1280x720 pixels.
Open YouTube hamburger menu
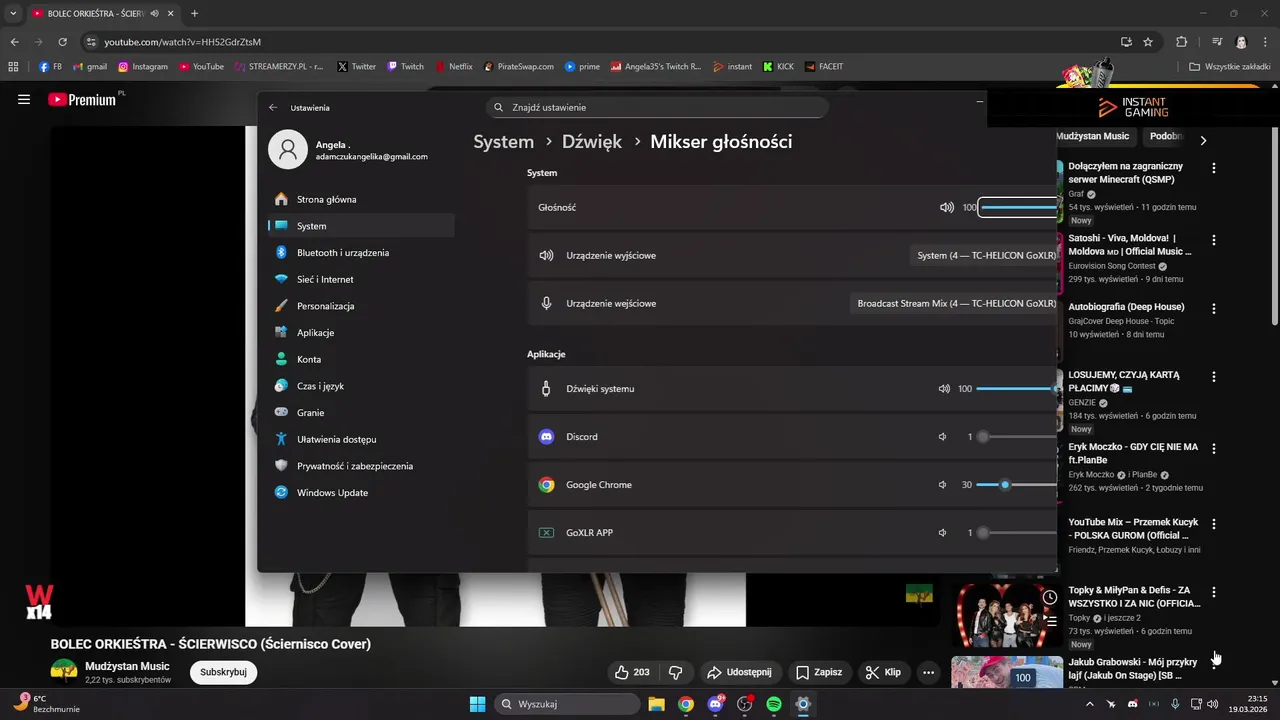pos(24,100)
